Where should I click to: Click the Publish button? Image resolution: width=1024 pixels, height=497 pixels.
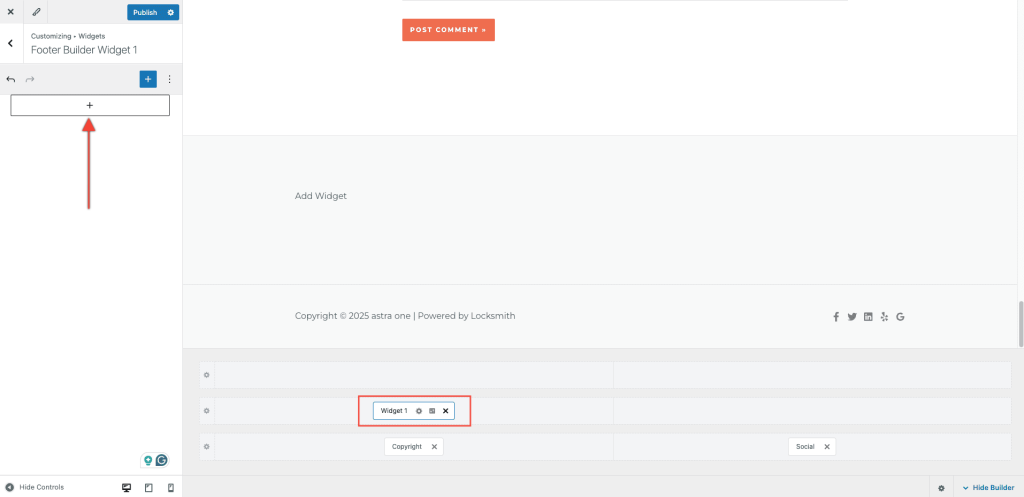[x=145, y=12]
